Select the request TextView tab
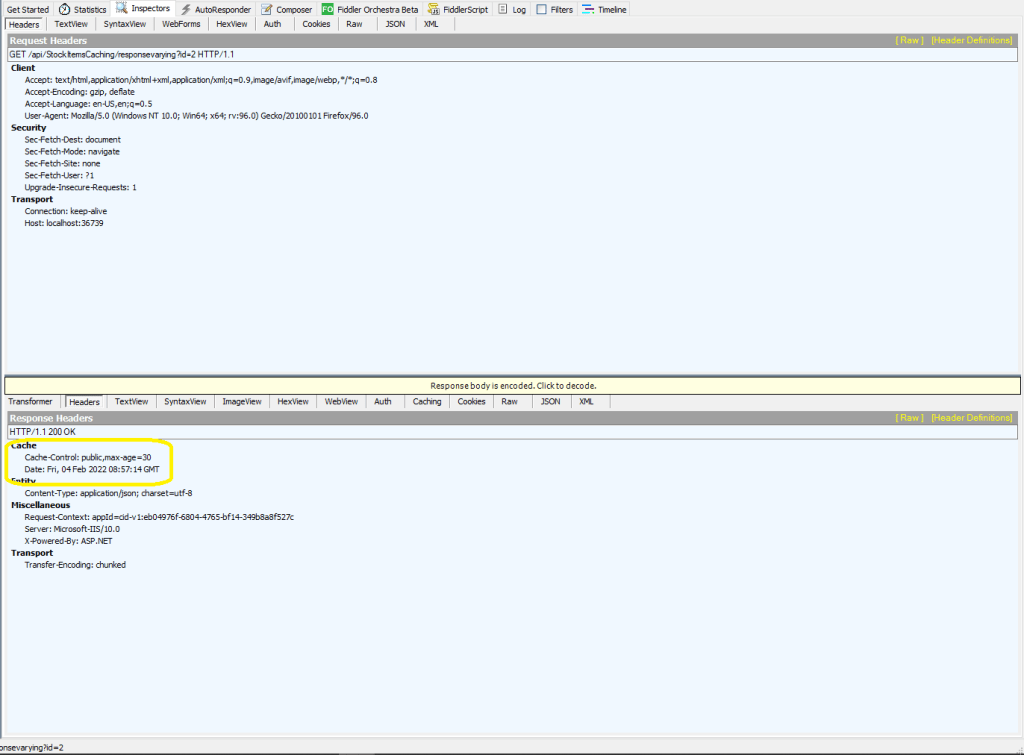 (70, 24)
